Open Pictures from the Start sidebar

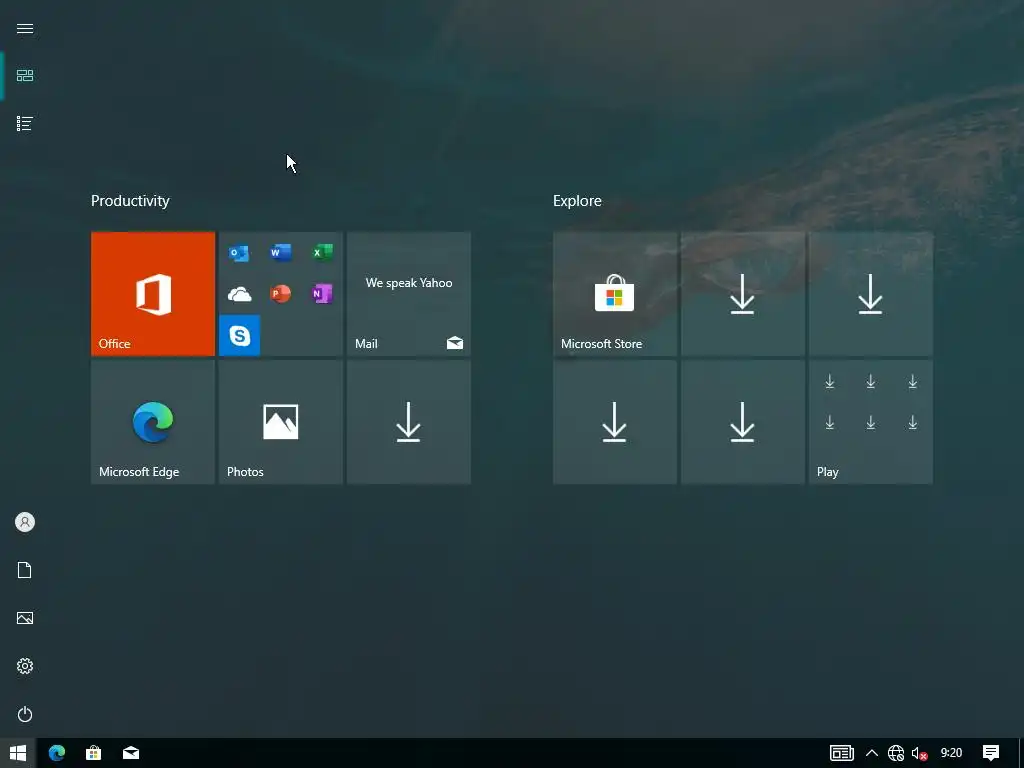click(25, 618)
